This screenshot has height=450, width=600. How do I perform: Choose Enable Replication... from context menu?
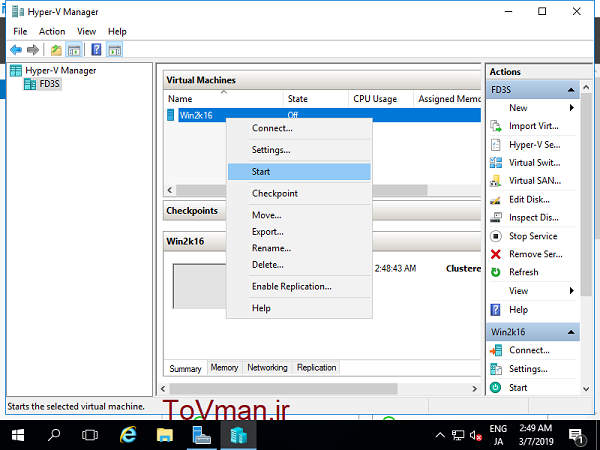[x=299, y=287]
